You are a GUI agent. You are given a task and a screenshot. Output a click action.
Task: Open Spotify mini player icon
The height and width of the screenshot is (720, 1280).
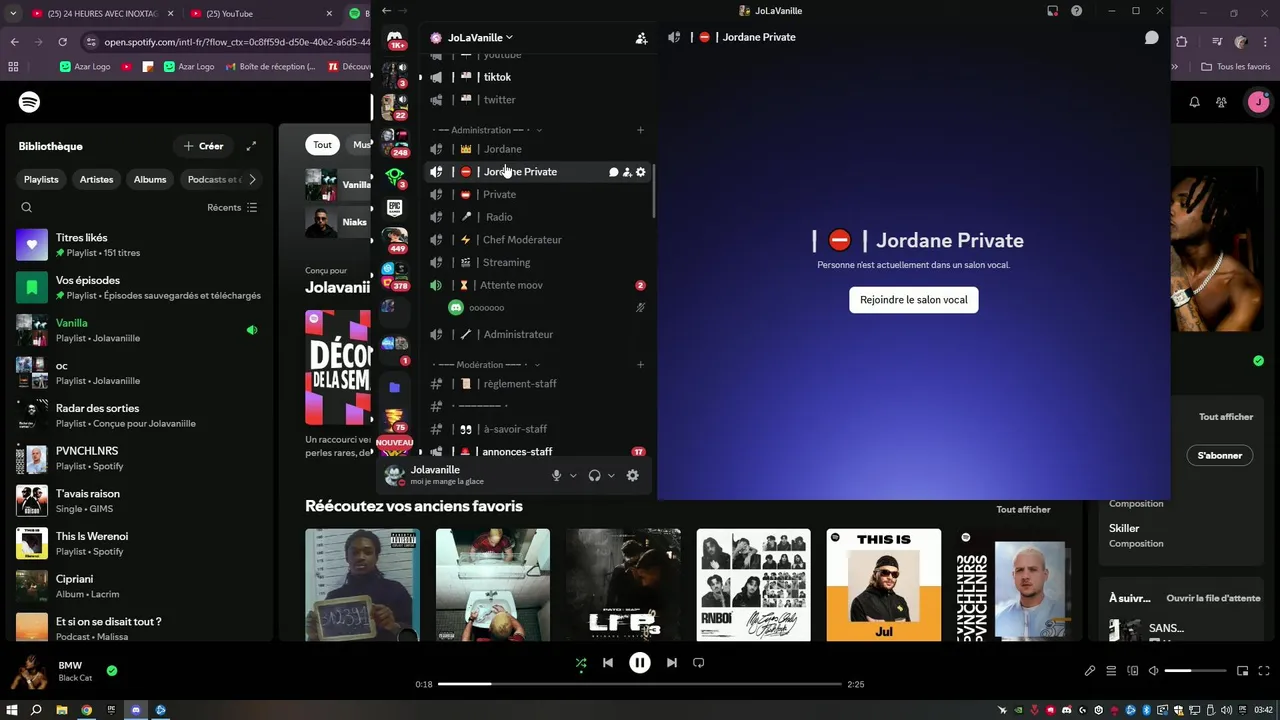click(x=1242, y=671)
